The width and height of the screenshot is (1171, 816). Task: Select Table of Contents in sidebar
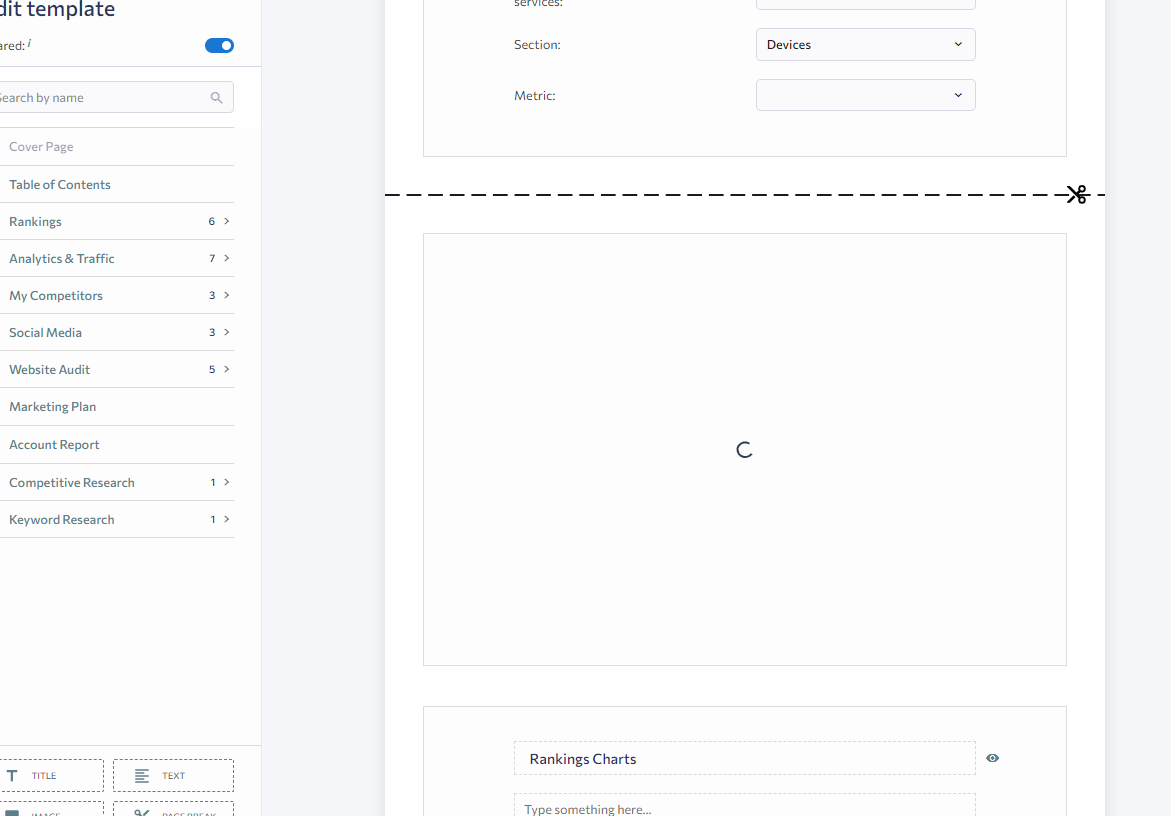60,184
